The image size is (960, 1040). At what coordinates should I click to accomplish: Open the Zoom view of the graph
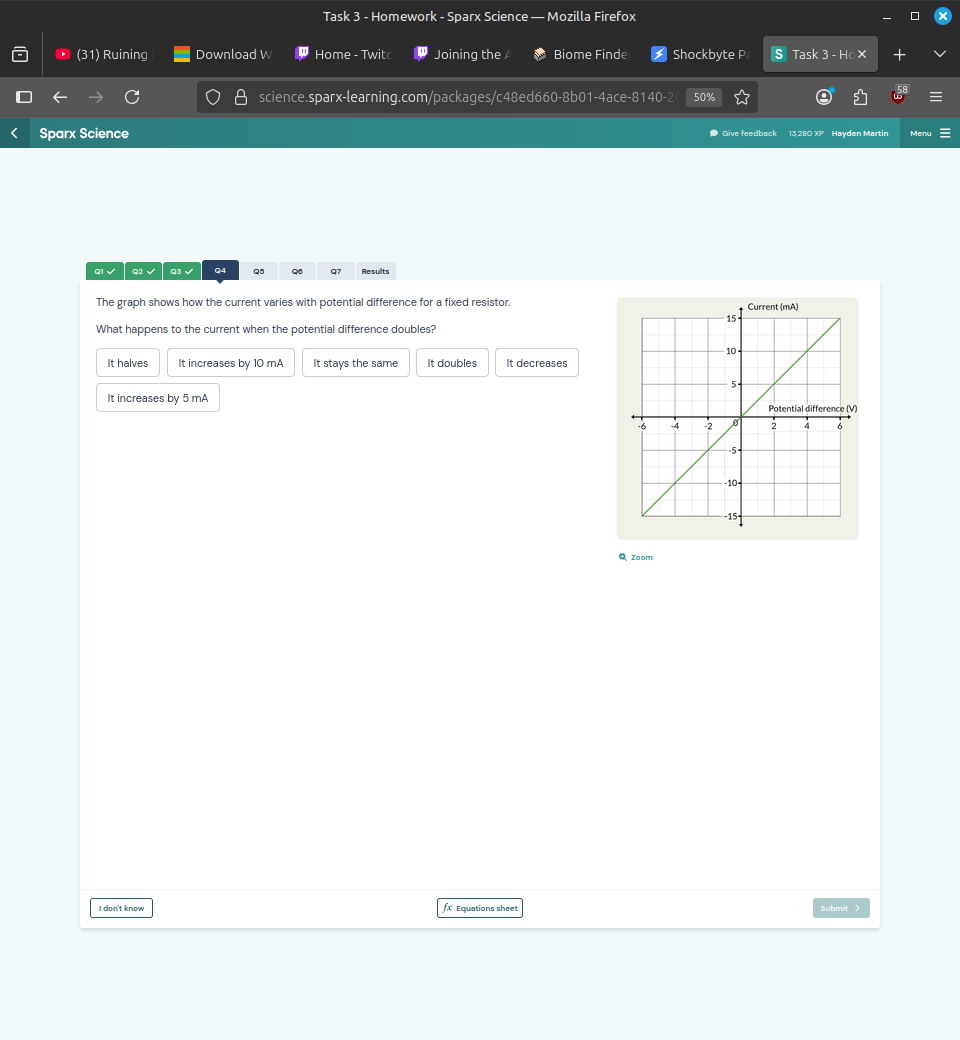pyautogui.click(x=636, y=557)
